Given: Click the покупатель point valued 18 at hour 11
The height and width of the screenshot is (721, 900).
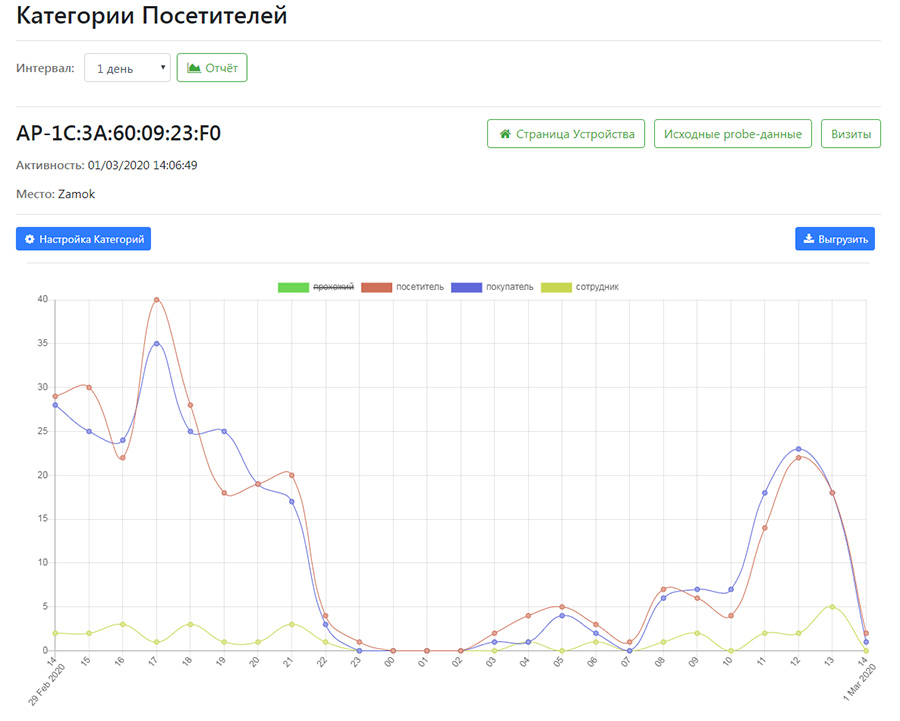Looking at the screenshot, I should pyautogui.click(x=765, y=493).
